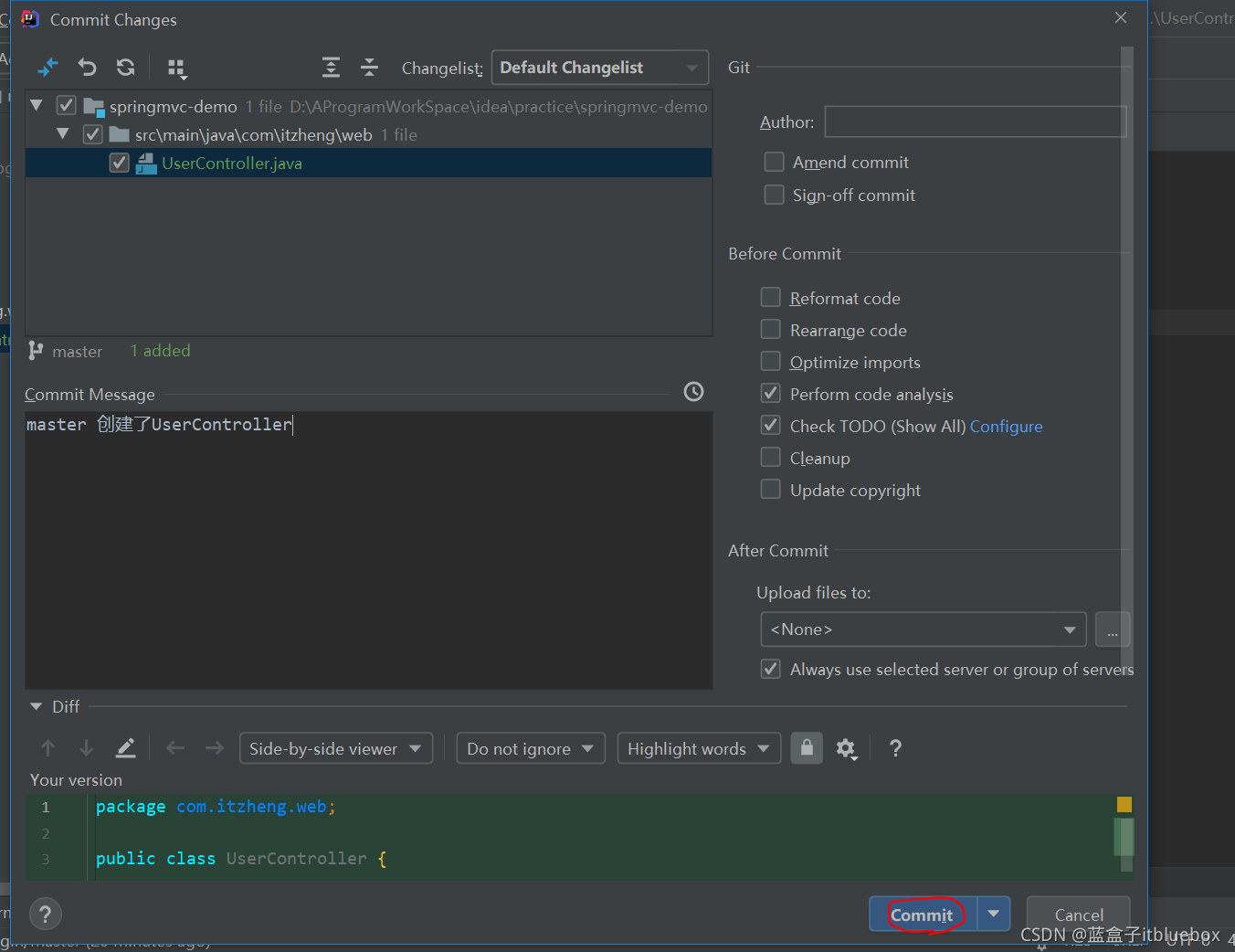Open dialog help button at bottom left
Screen dimensions: 1235x952
point(46,914)
